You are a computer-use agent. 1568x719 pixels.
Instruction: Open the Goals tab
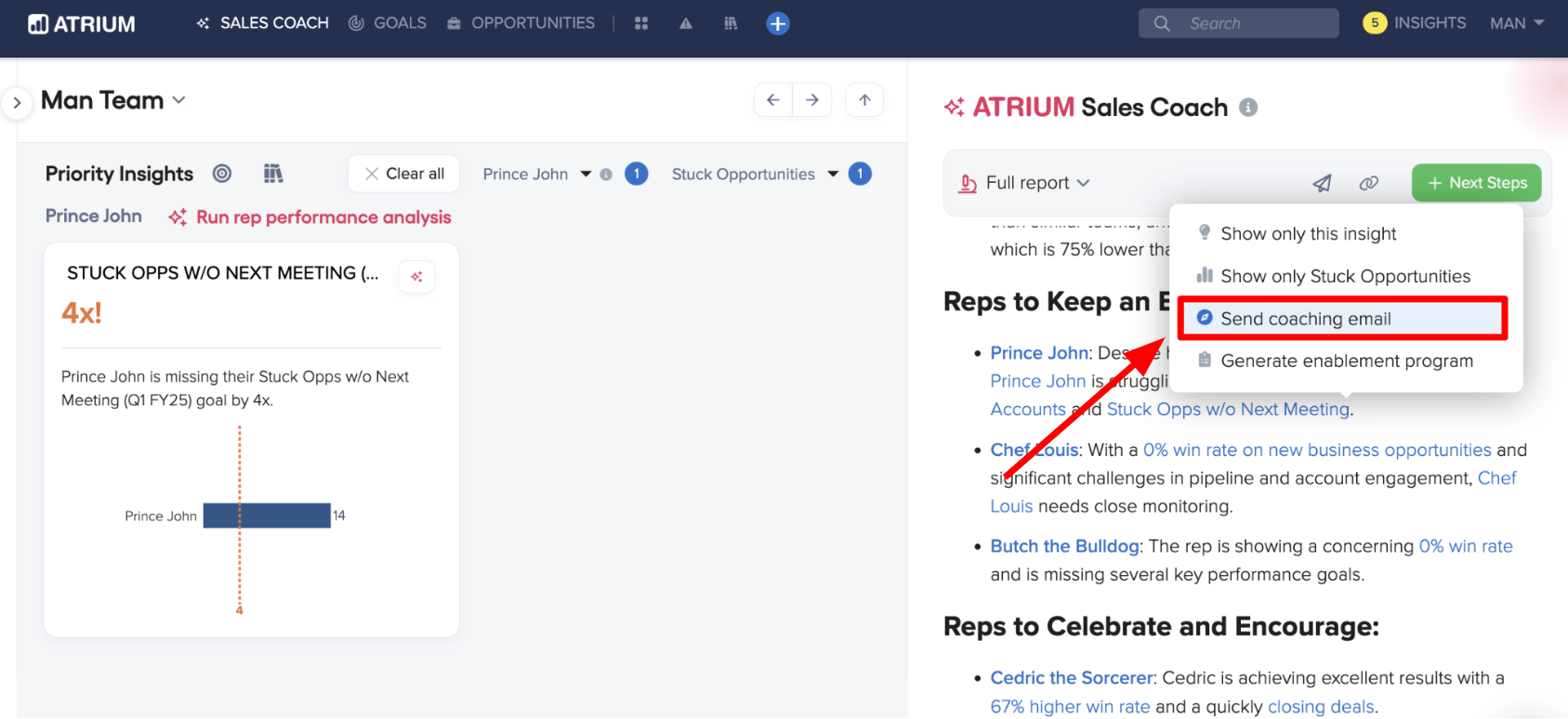tap(388, 23)
